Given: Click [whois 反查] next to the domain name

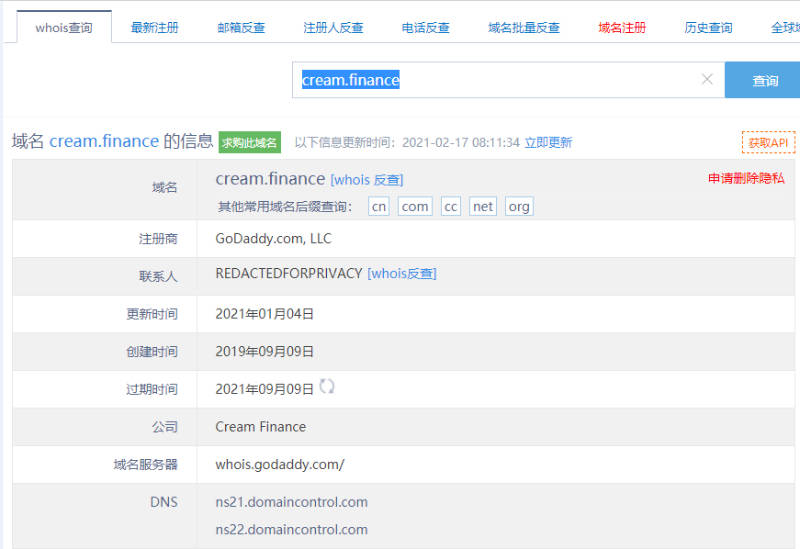Looking at the screenshot, I should (x=367, y=180).
